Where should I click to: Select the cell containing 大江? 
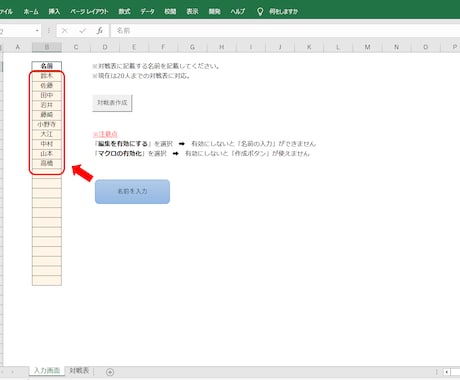pos(47,134)
